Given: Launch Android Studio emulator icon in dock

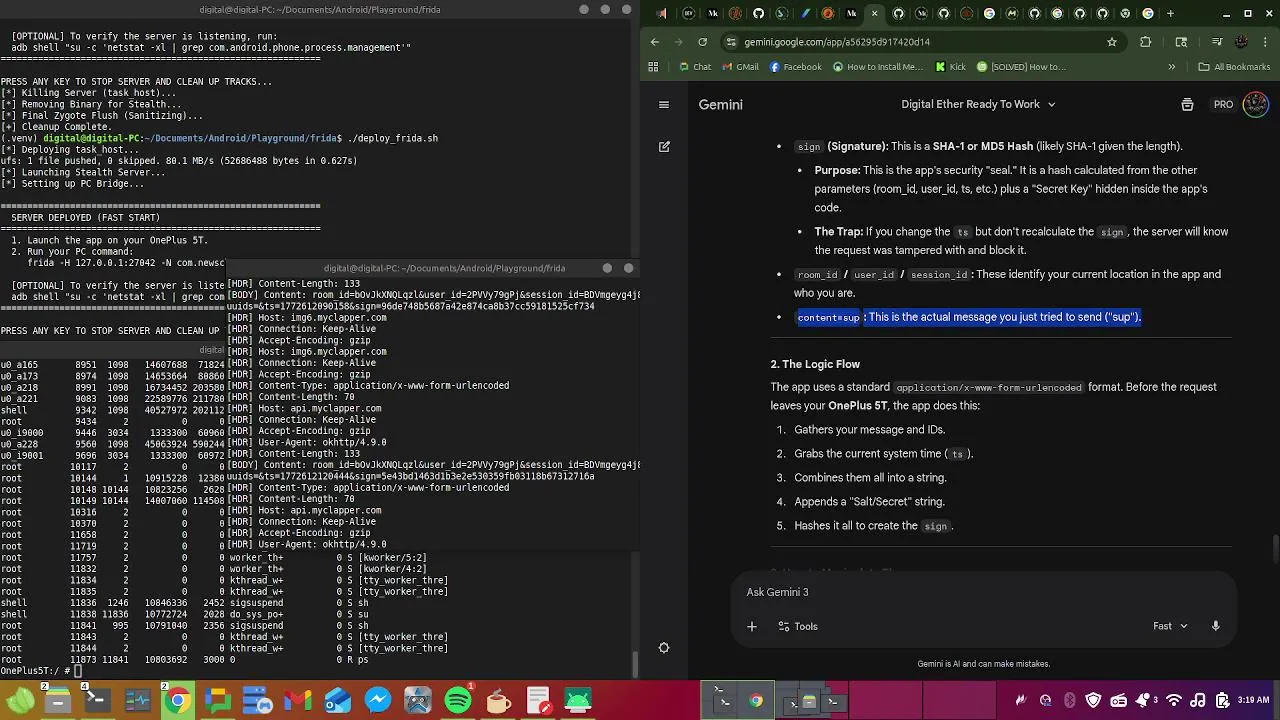Looking at the screenshot, I should (x=577, y=701).
